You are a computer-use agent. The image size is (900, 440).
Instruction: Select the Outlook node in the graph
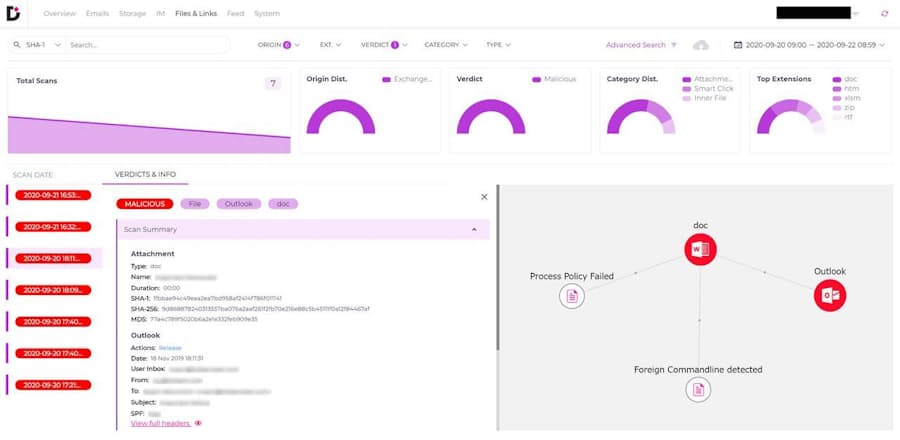(829, 295)
